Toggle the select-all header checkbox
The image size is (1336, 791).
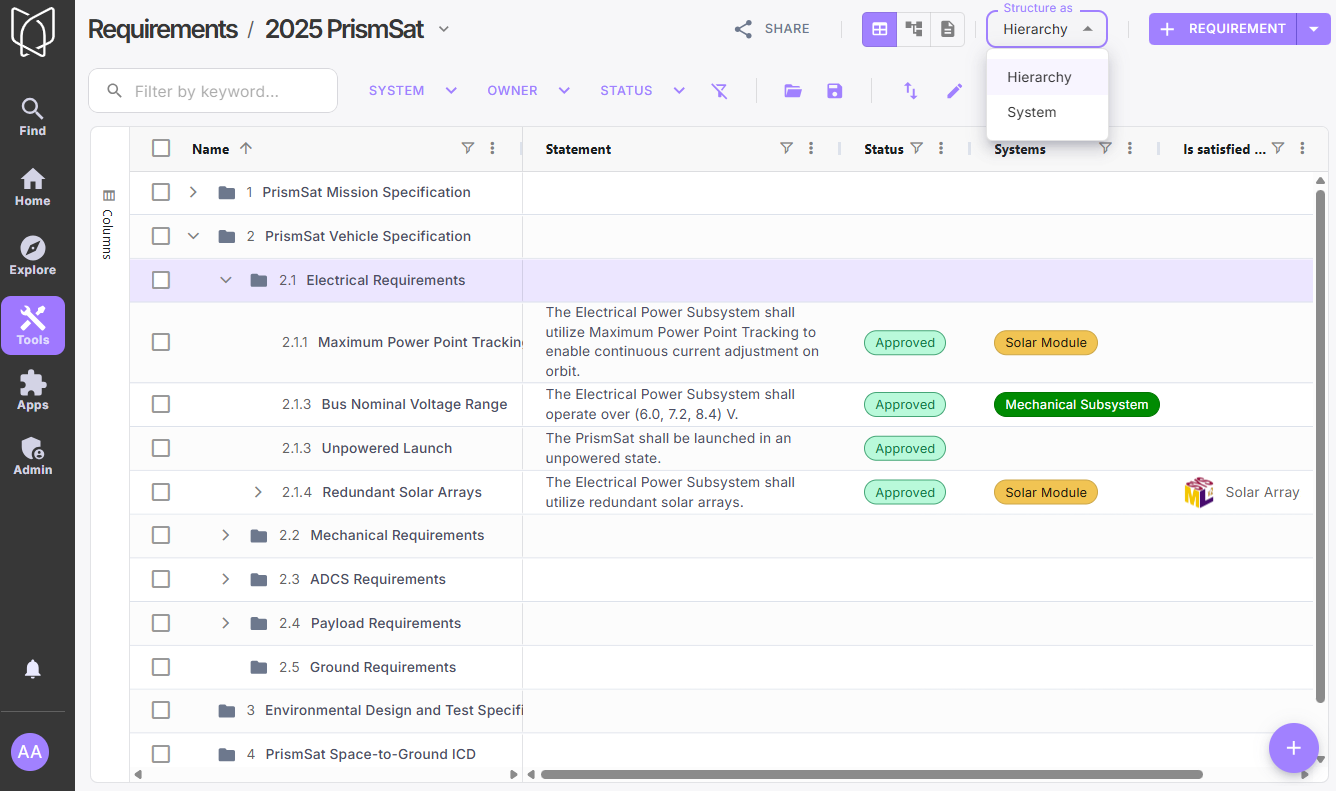[161, 149]
